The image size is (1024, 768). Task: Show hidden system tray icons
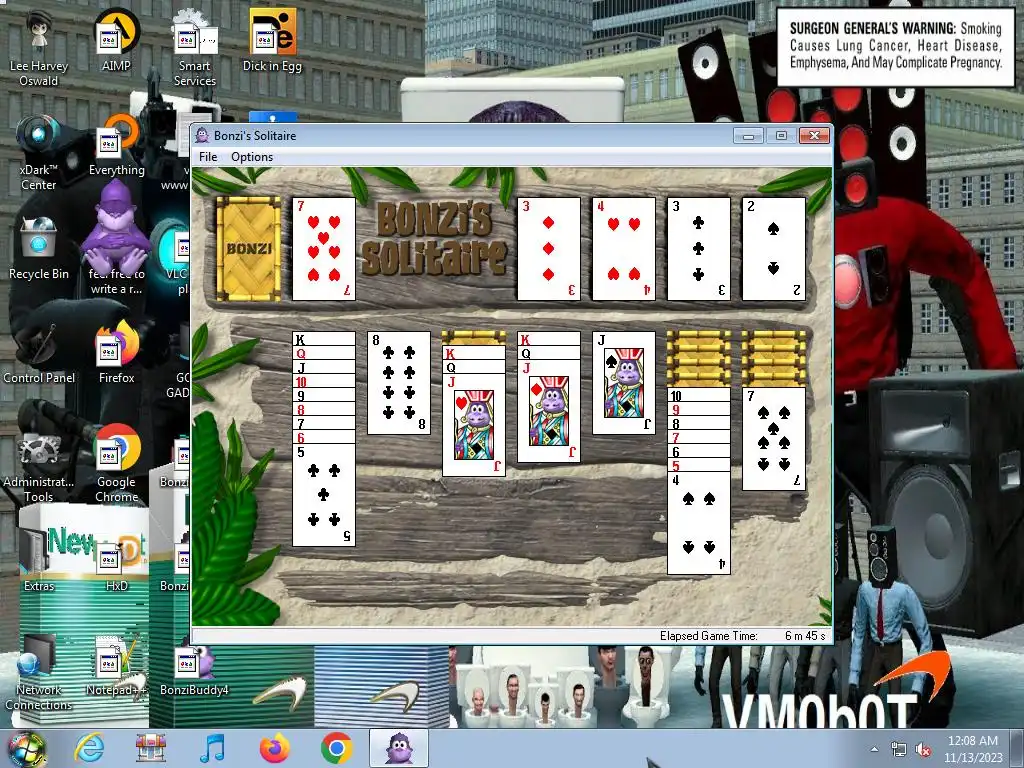(x=874, y=750)
